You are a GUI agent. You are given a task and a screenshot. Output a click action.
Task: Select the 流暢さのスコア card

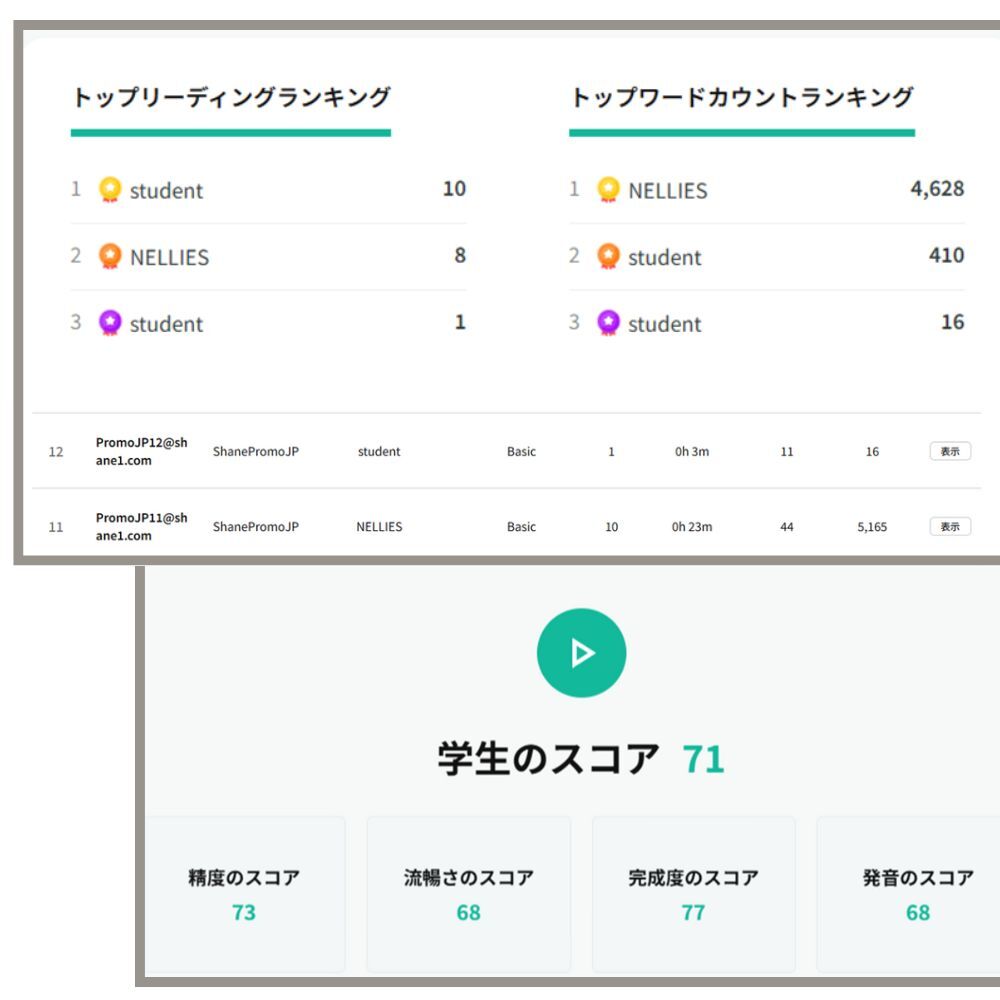pos(468,893)
